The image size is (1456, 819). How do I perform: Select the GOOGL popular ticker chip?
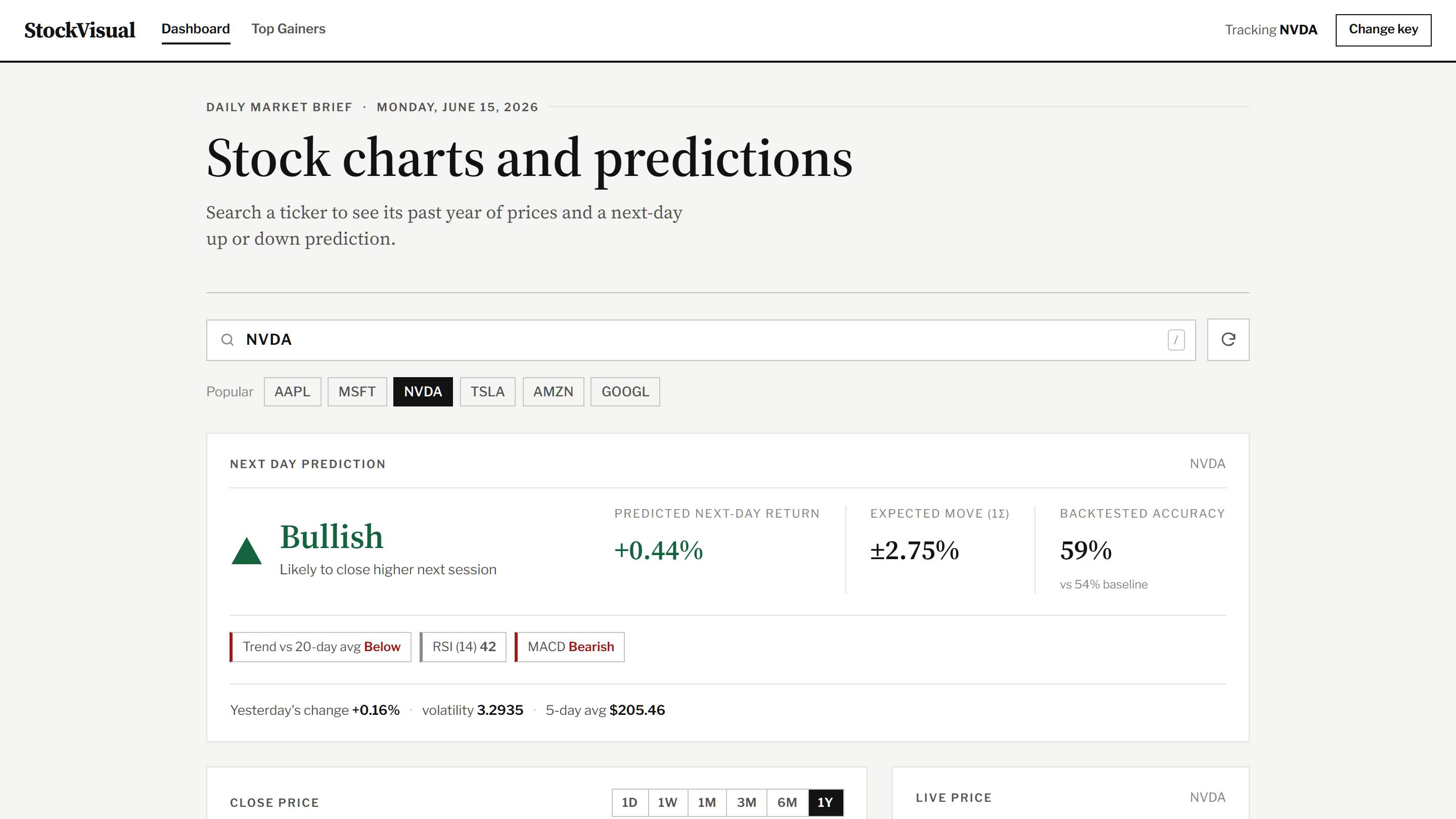click(x=625, y=392)
